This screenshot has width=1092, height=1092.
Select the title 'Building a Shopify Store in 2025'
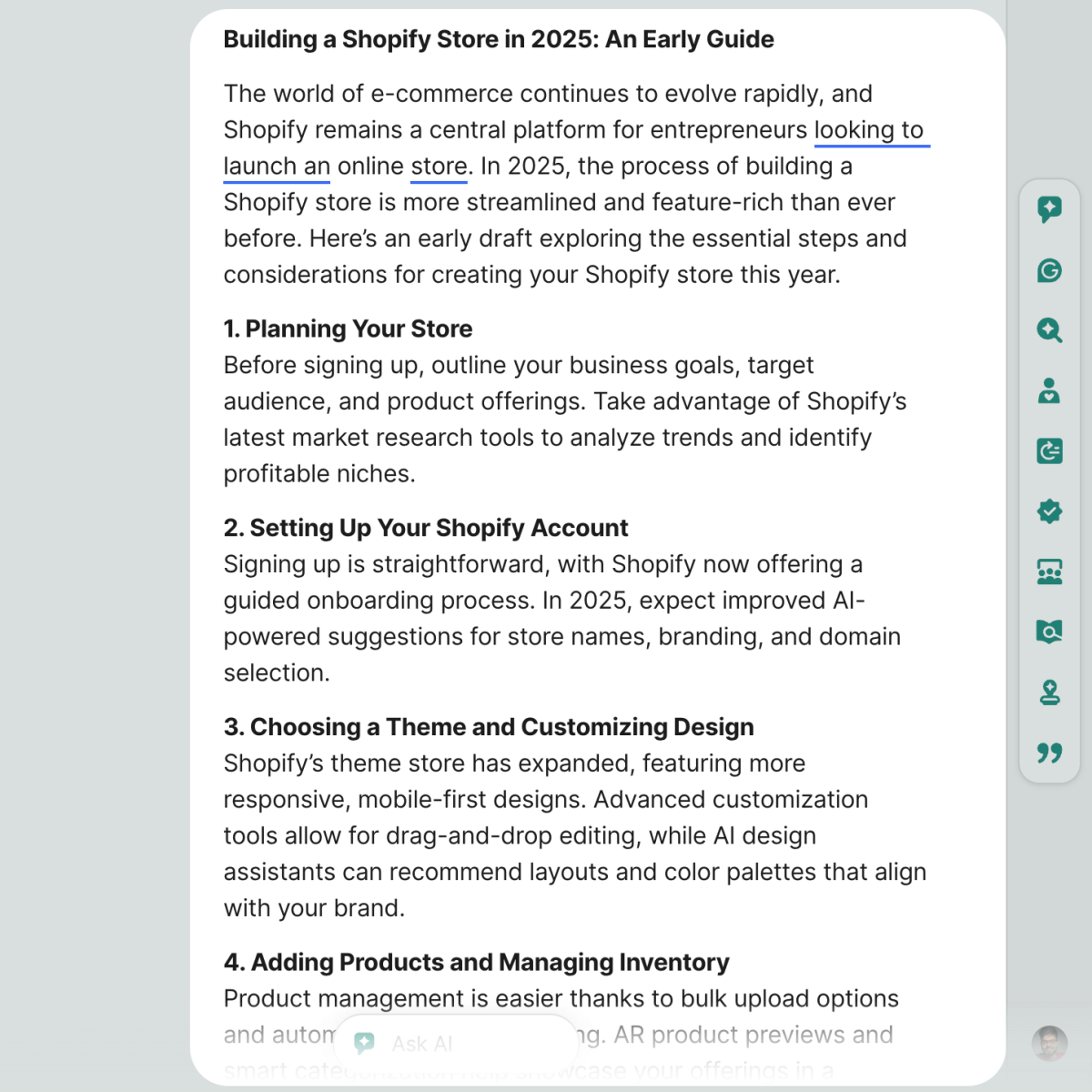pyautogui.click(x=499, y=39)
